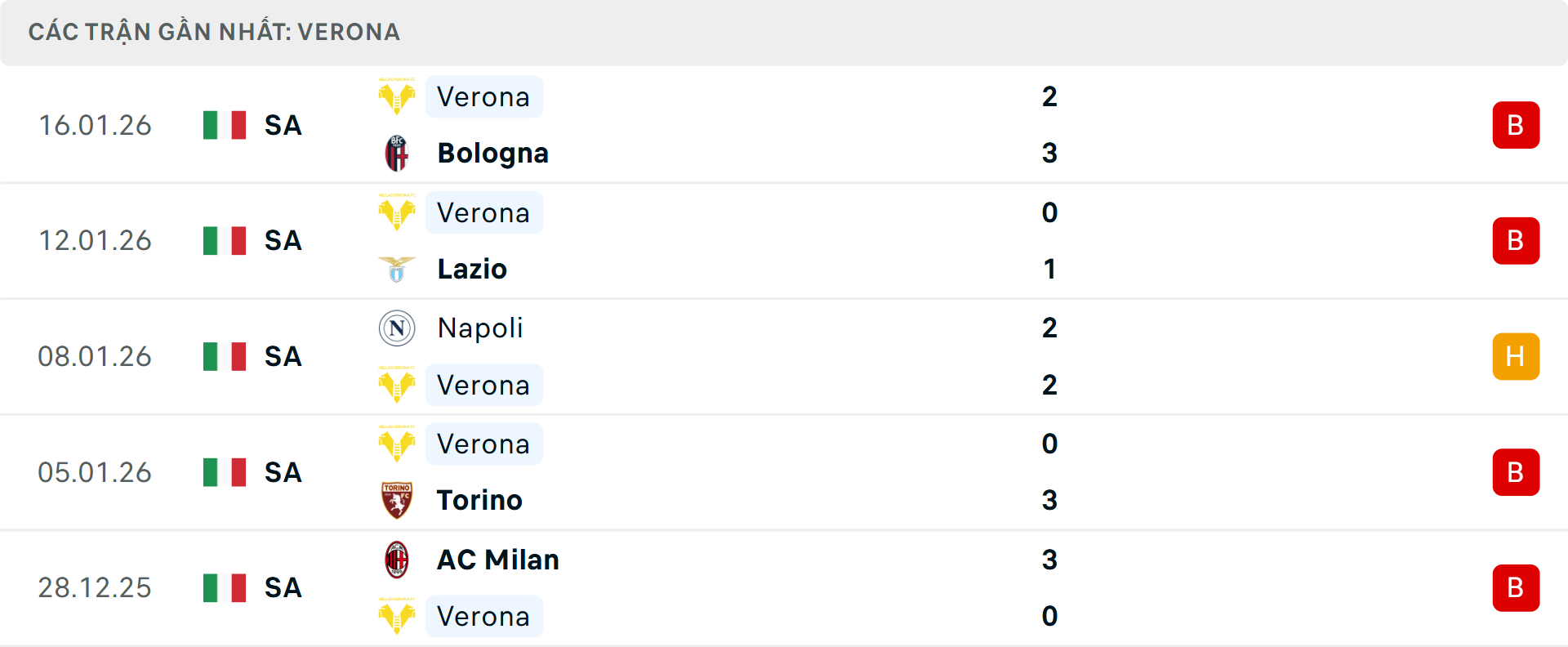This screenshot has width=1568, height=647.
Task: Click Italy flag on the 12.01.26 row
Action: [x=225, y=241]
